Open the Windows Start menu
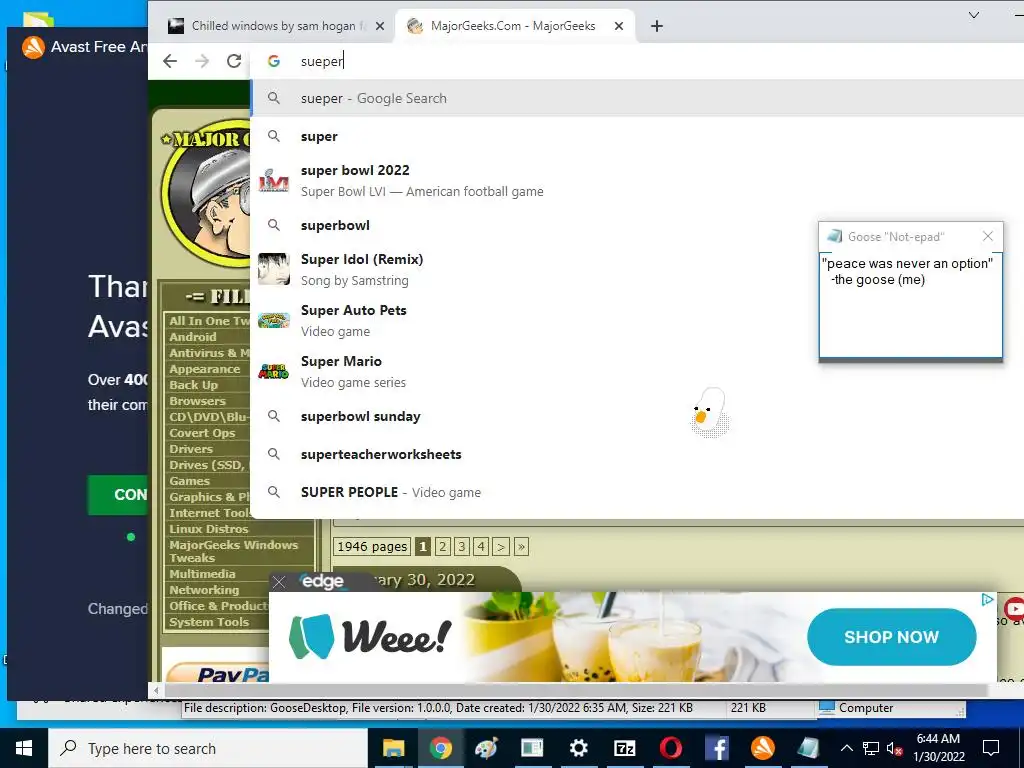Screen dimensions: 1024x768 [x=24, y=748]
